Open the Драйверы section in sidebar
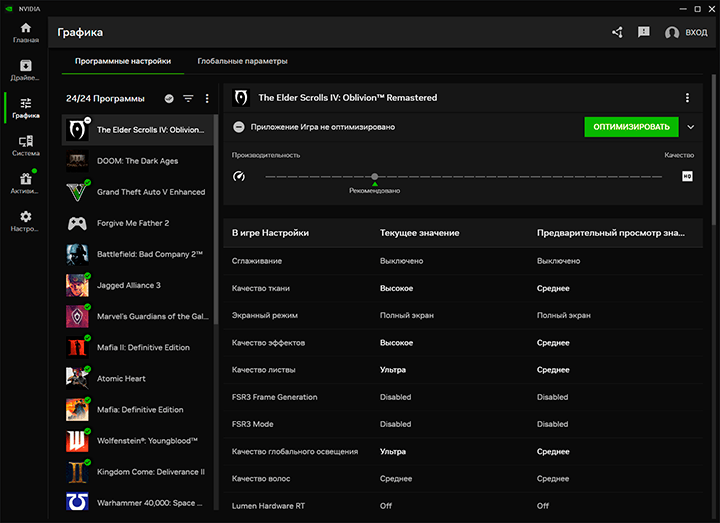This screenshot has height=523, width=720. coord(26,70)
